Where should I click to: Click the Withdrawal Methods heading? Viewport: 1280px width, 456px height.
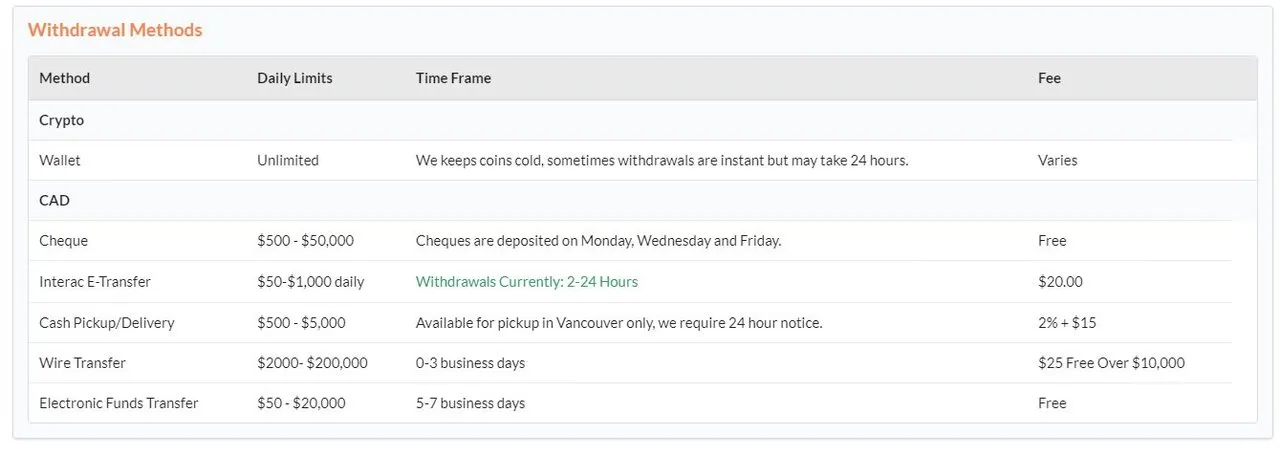click(x=115, y=30)
